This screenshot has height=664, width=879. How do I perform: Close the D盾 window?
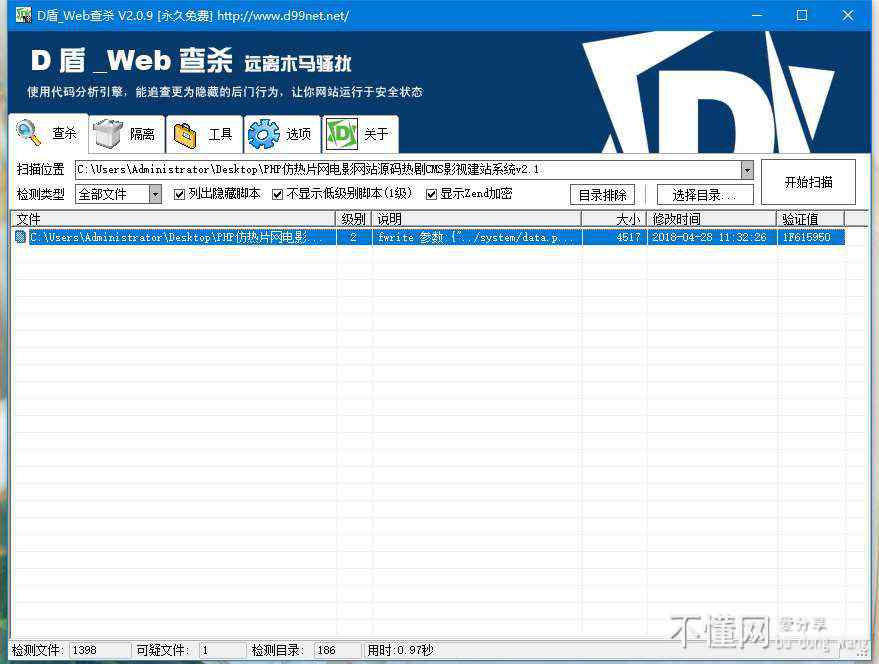pos(848,16)
